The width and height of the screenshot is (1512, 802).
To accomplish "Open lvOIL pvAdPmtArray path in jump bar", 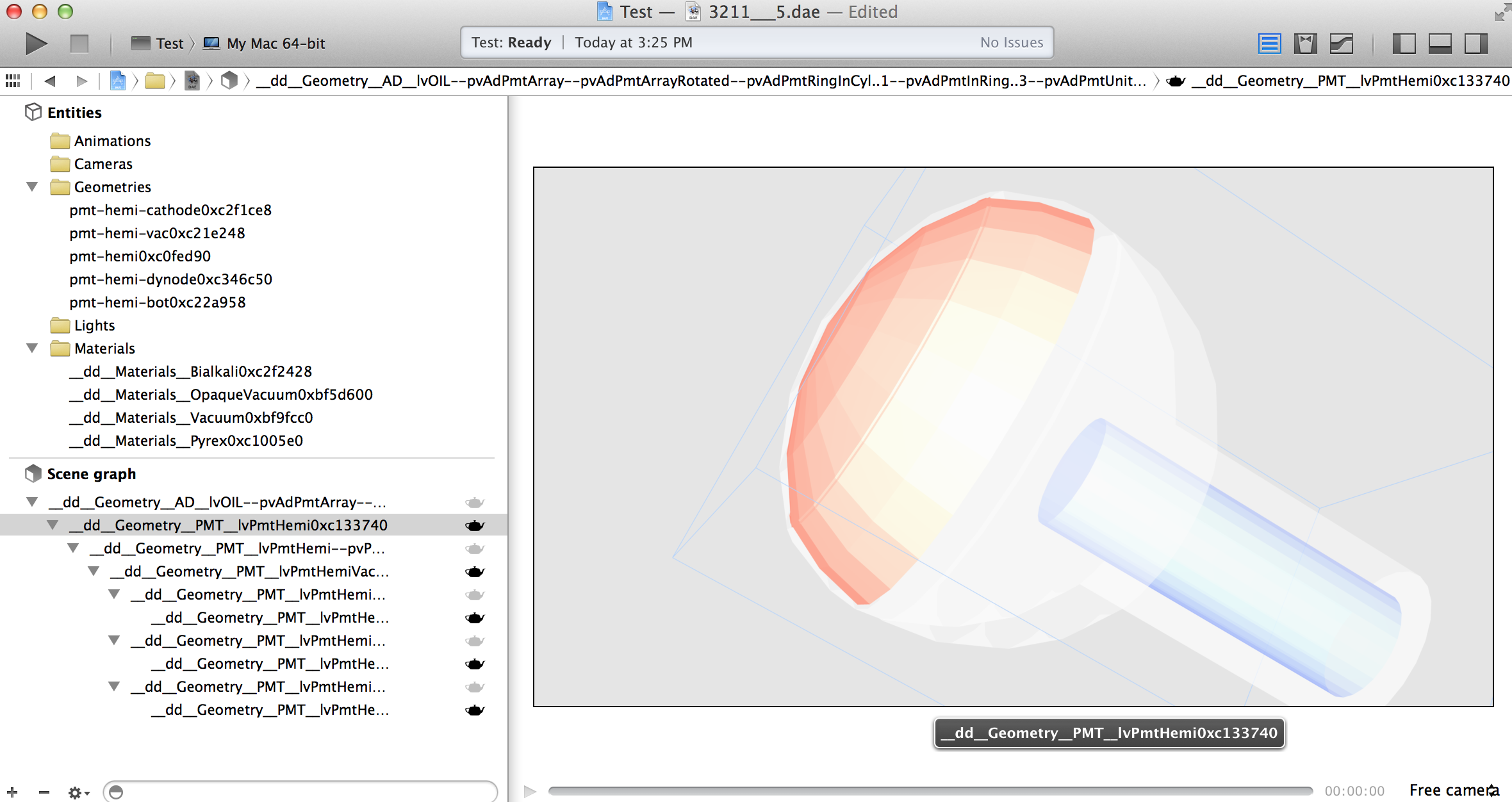I will [x=702, y=81].
